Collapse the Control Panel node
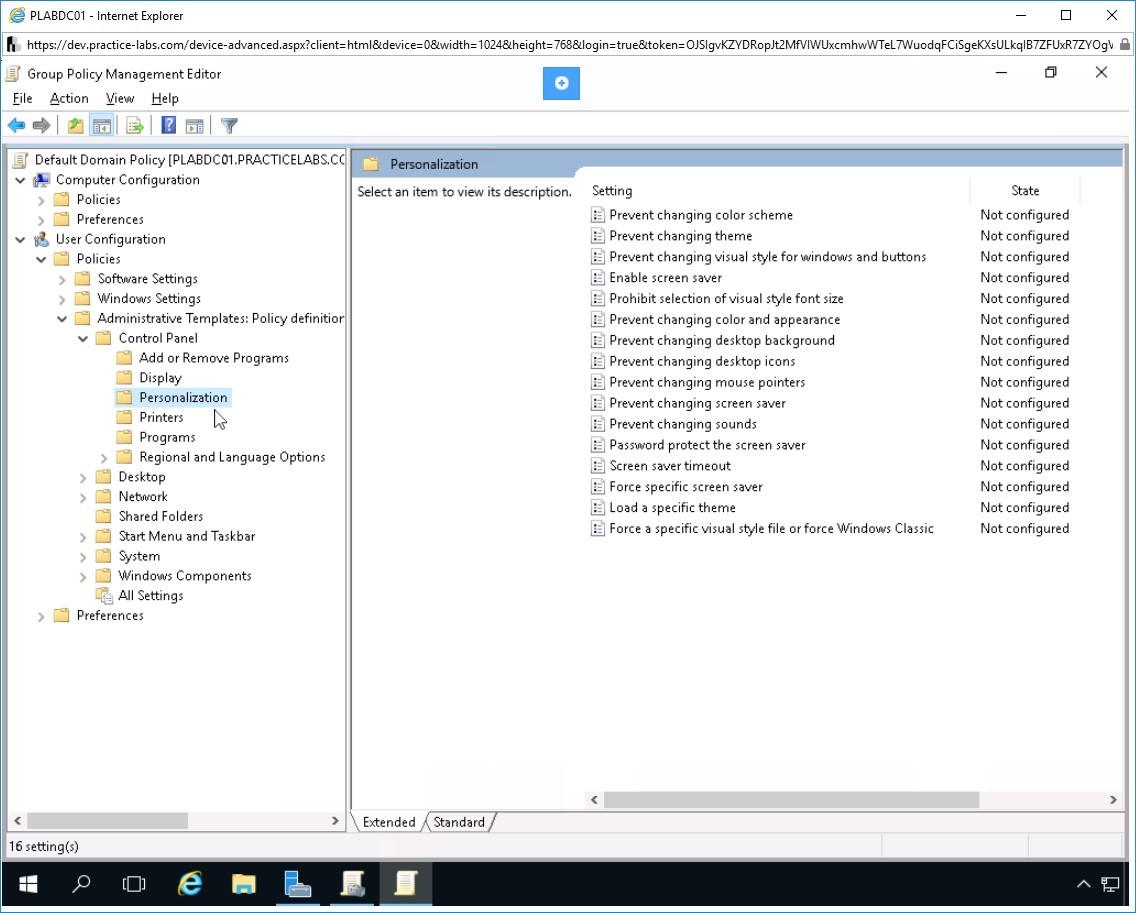Viewport: 1136px width, 913px height. click(83, 338)
